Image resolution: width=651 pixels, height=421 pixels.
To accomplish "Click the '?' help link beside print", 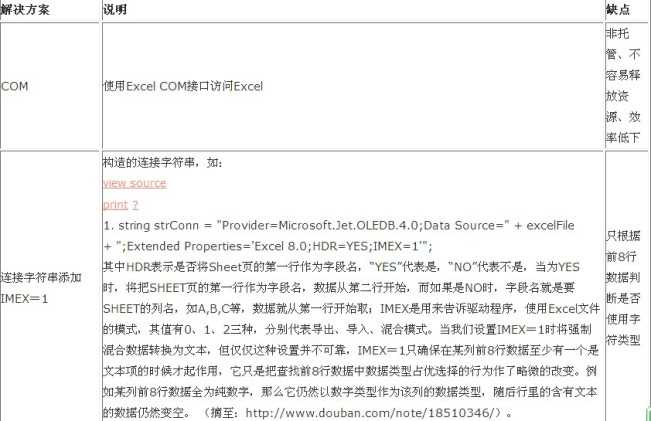I will point(135,205).
